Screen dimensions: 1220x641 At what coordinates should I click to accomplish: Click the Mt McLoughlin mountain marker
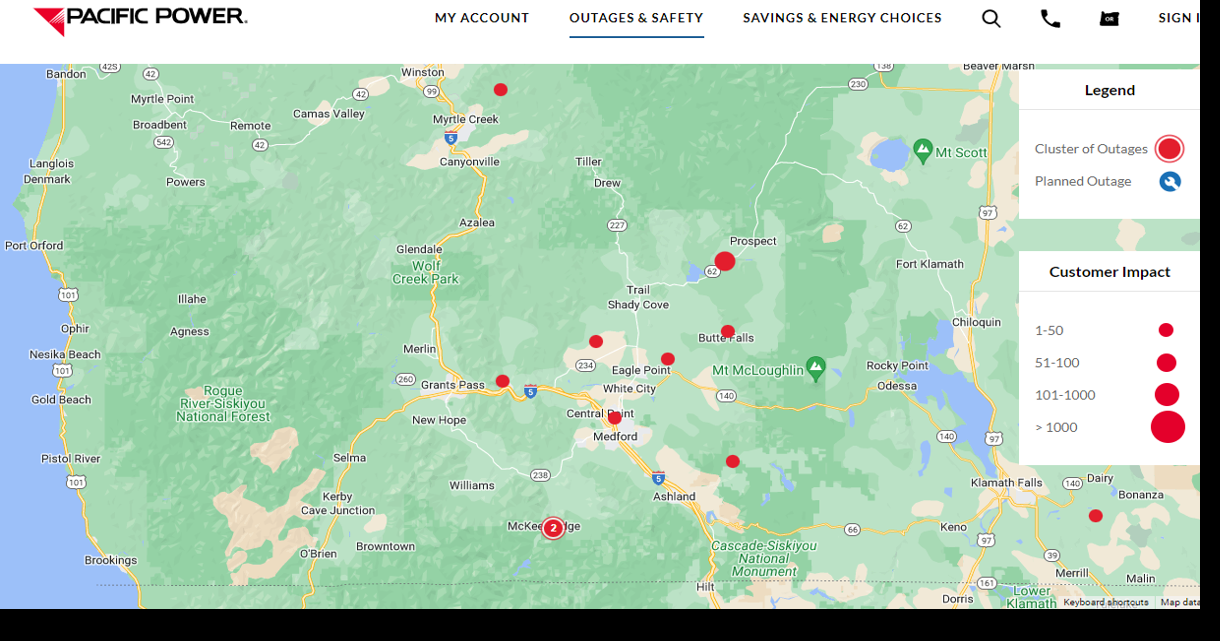click(816, 367)
